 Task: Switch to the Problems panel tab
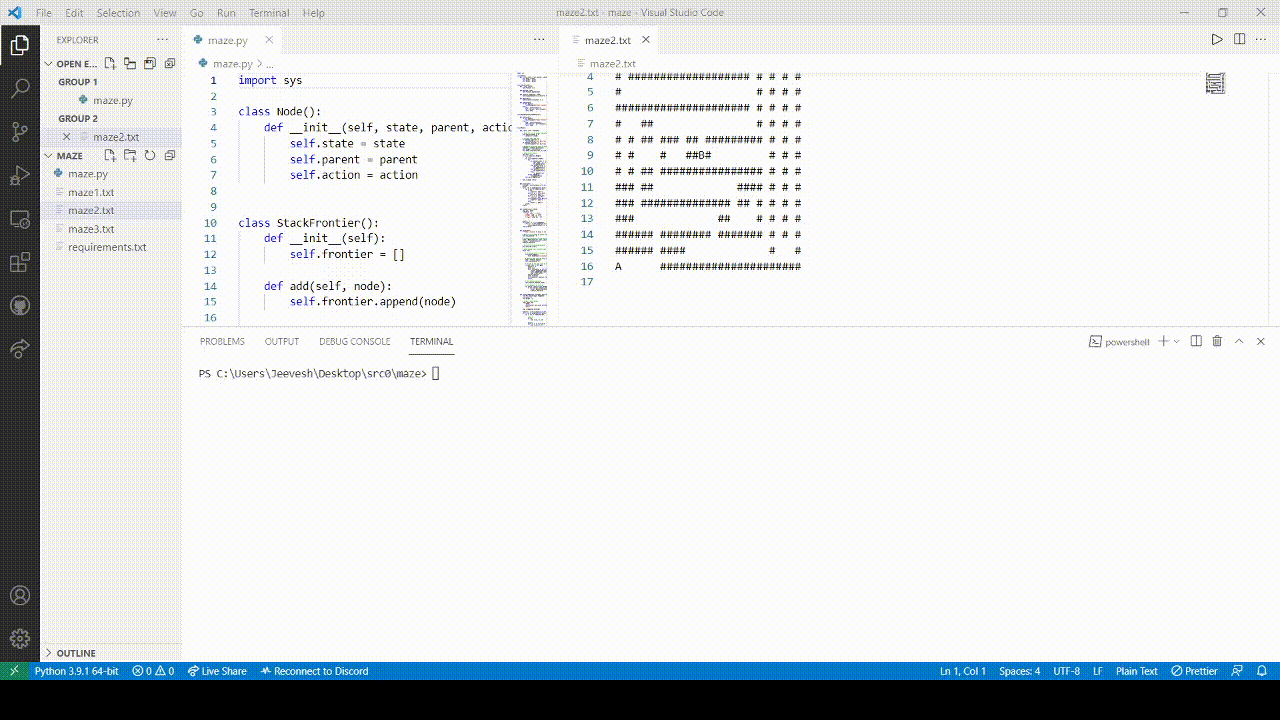click(x=222, y=341)
